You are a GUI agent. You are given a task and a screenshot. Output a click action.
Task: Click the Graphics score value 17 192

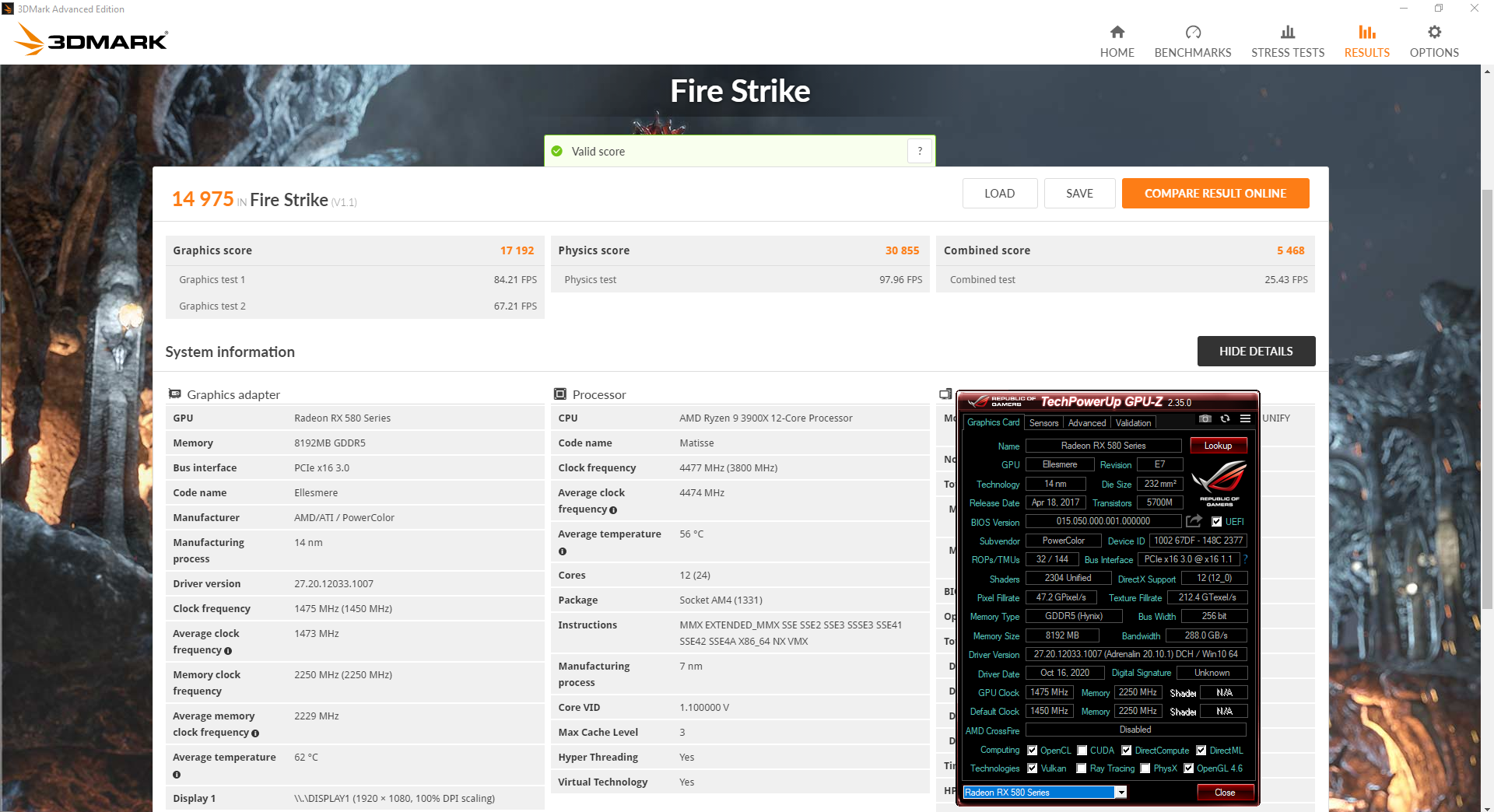click(517, 250)
